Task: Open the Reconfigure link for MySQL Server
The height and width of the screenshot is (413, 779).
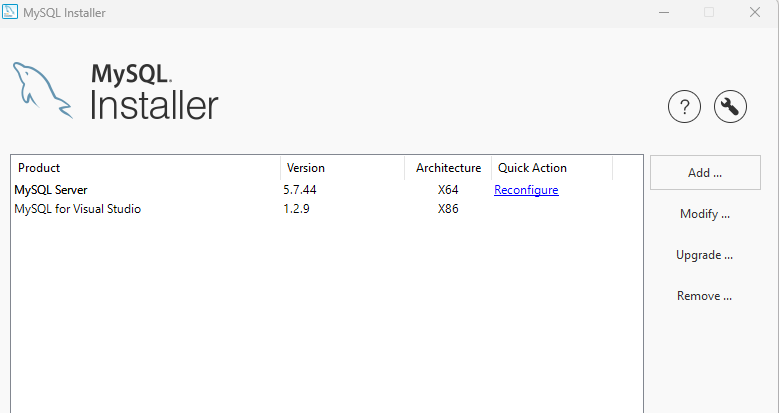Action: tap(526, 190)
